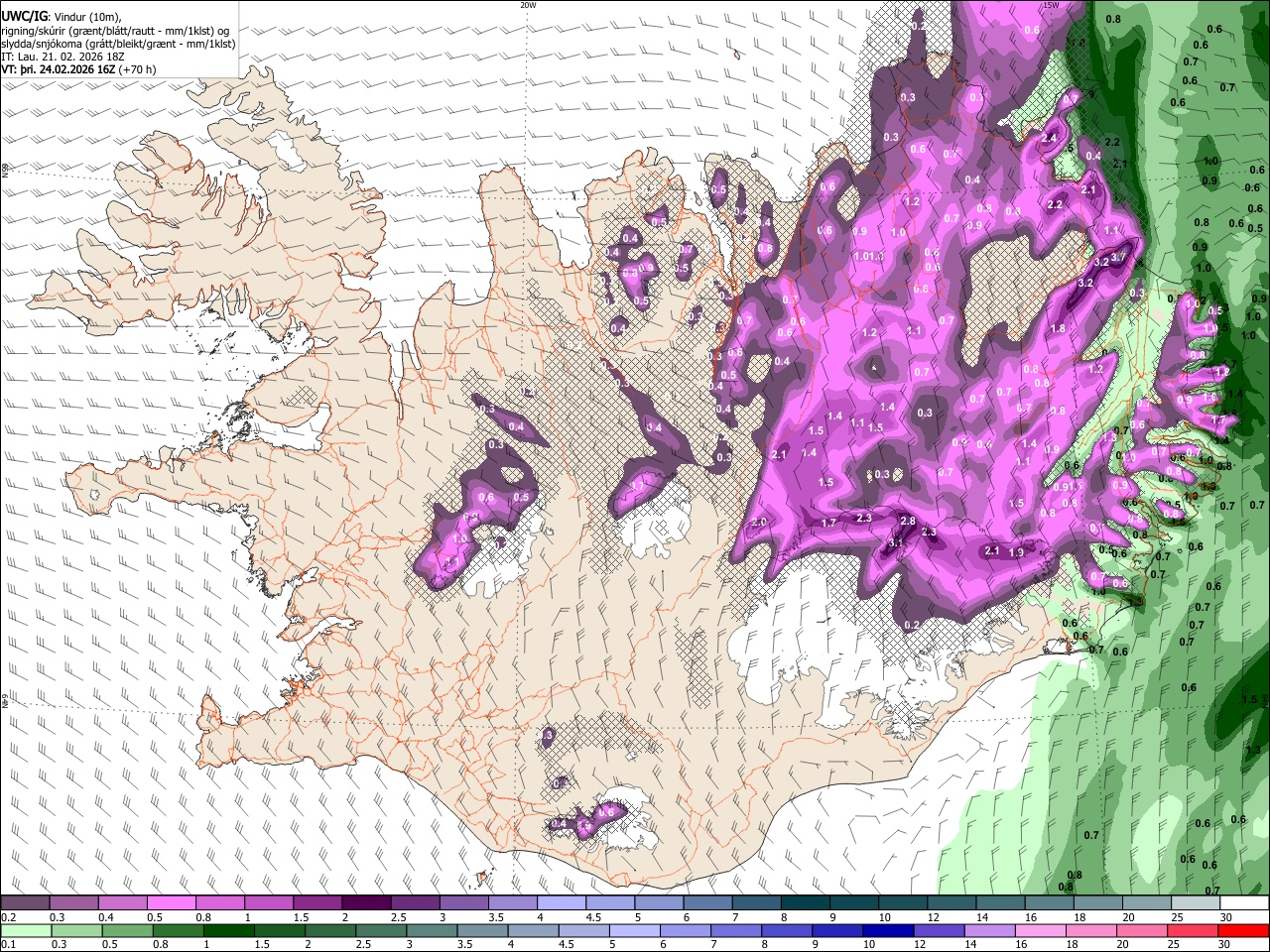Pick the red-pink swatch labeled 25 in the bottom legend row
The image size is (1270, 952).
pos(1195,931)
